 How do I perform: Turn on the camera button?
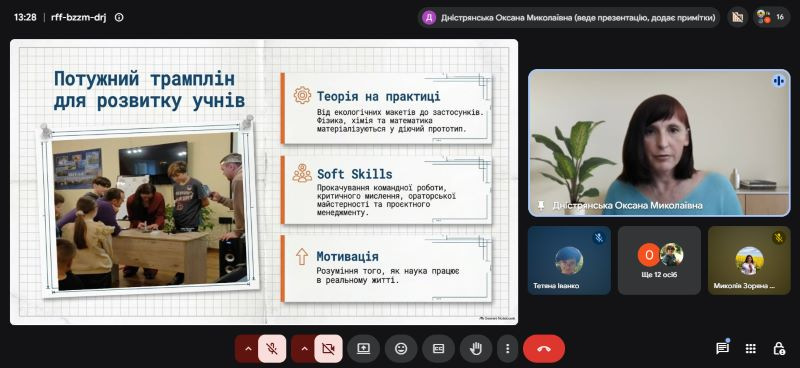[328, 349]
